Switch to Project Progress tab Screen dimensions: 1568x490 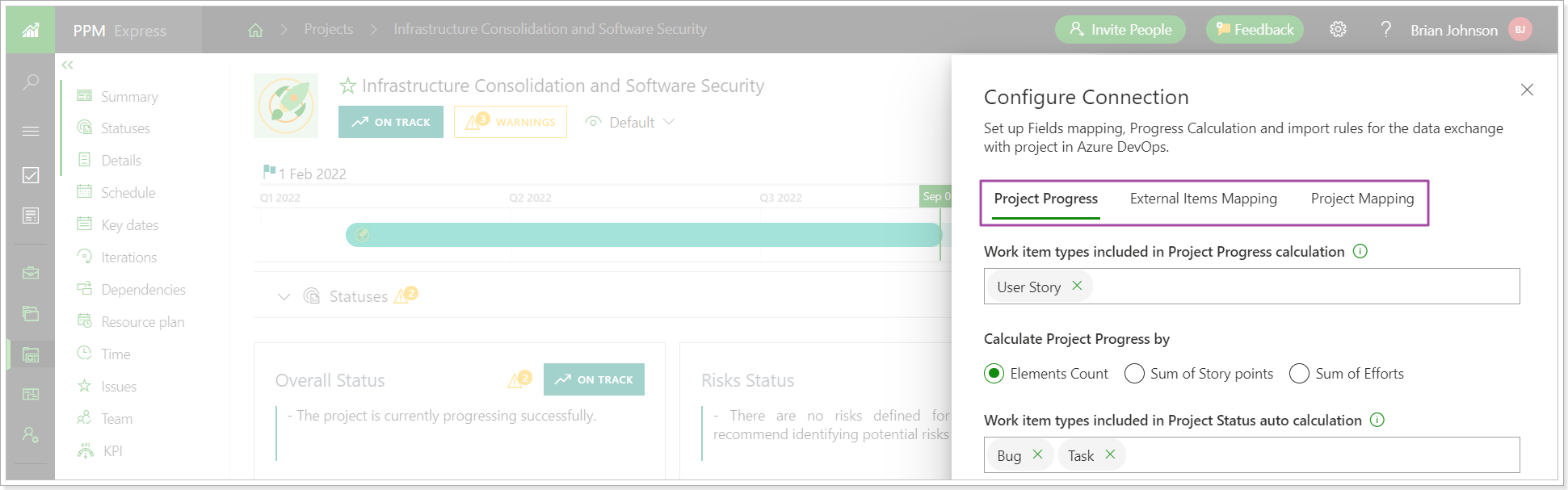pos(1046,199)
